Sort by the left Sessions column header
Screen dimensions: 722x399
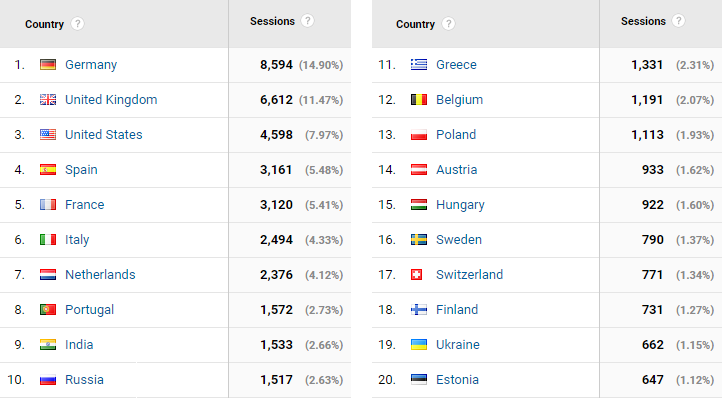[x=272, y=21]
